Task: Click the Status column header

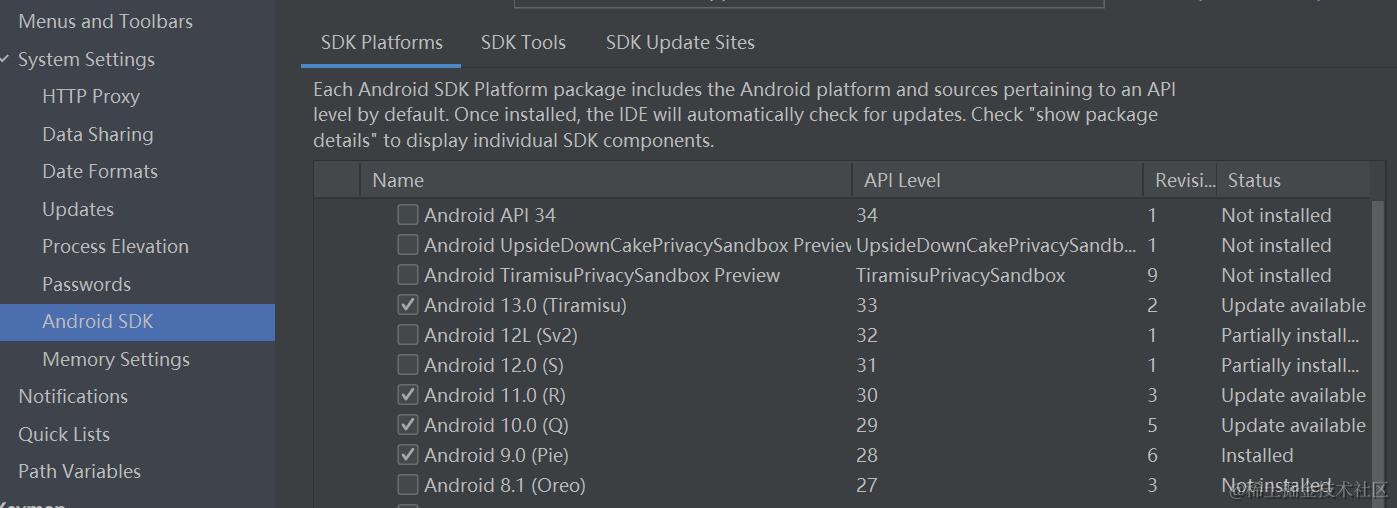Action: pyautogui.click(x=1254, y=181)
